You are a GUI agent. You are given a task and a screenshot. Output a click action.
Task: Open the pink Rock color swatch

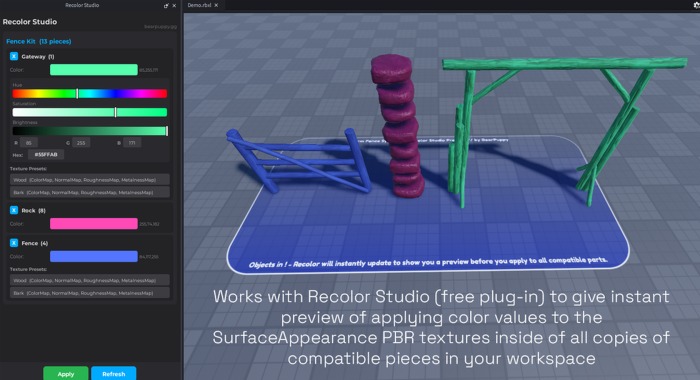pyautogui.click(x=94, y=224)
